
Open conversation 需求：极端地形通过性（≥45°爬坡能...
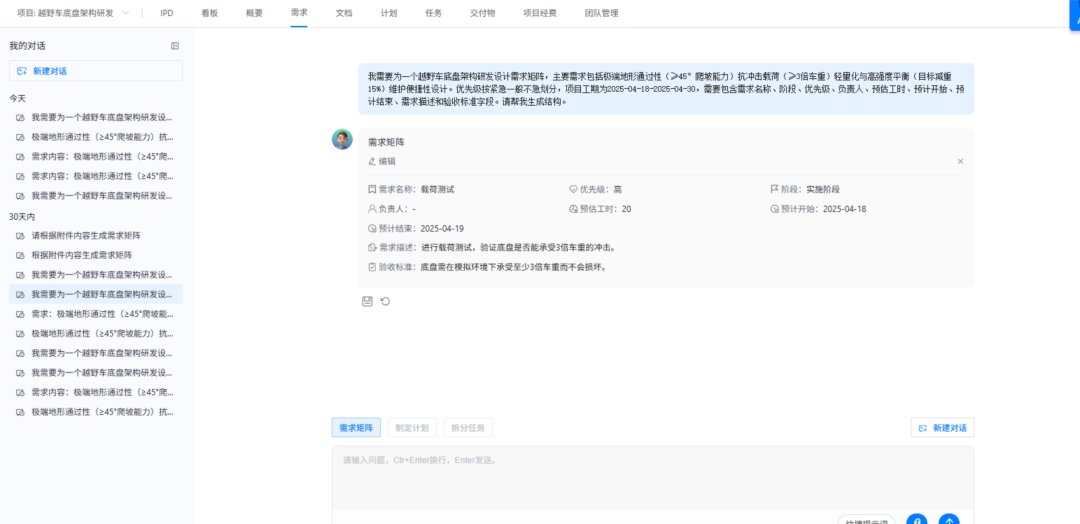click(x=96, y=314)
